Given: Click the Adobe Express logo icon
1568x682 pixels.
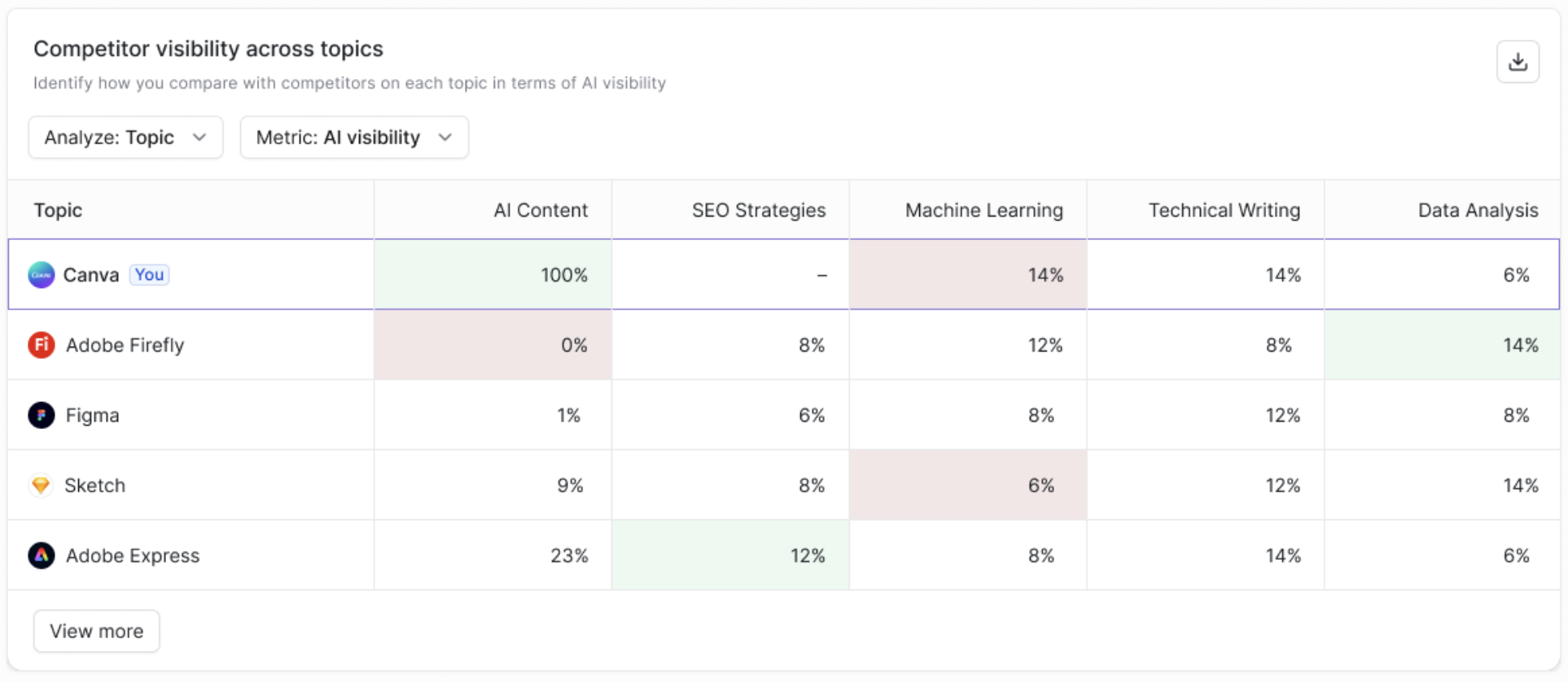Looking at the screenshot, I should (42, 556).
